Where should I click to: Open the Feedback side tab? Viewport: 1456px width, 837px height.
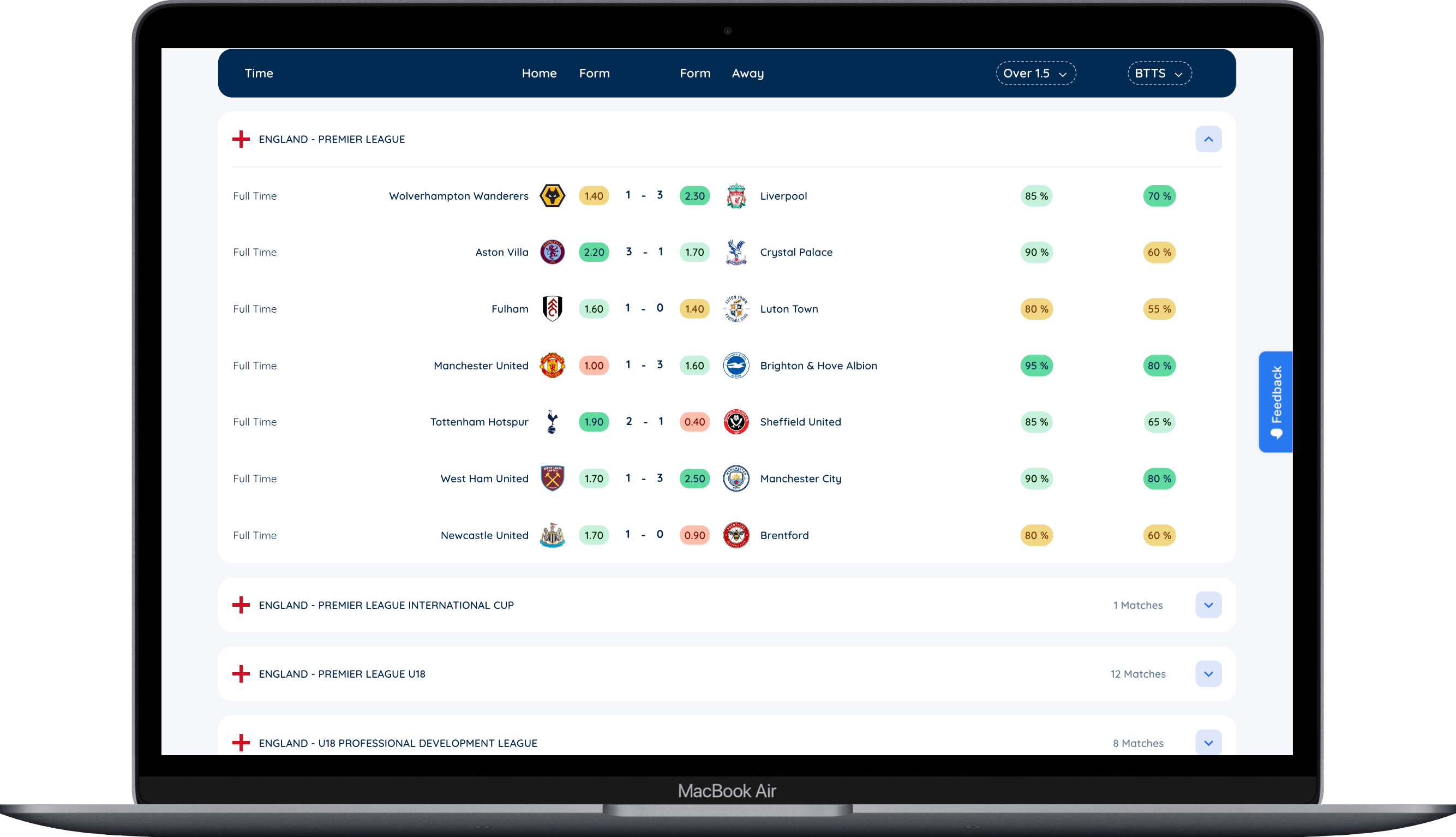coord(1275,402)
